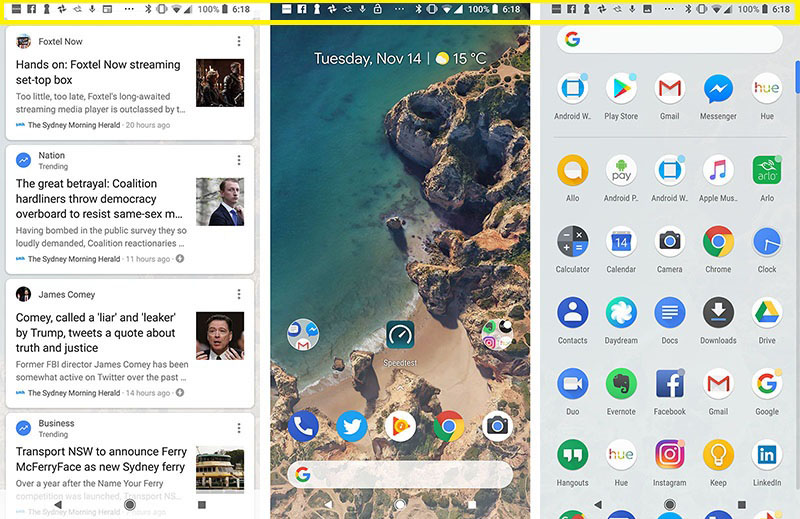This screenshot has height=519, width=800.
Task: Launch Camera from app drawer
Action: click(x=669, y=241)
